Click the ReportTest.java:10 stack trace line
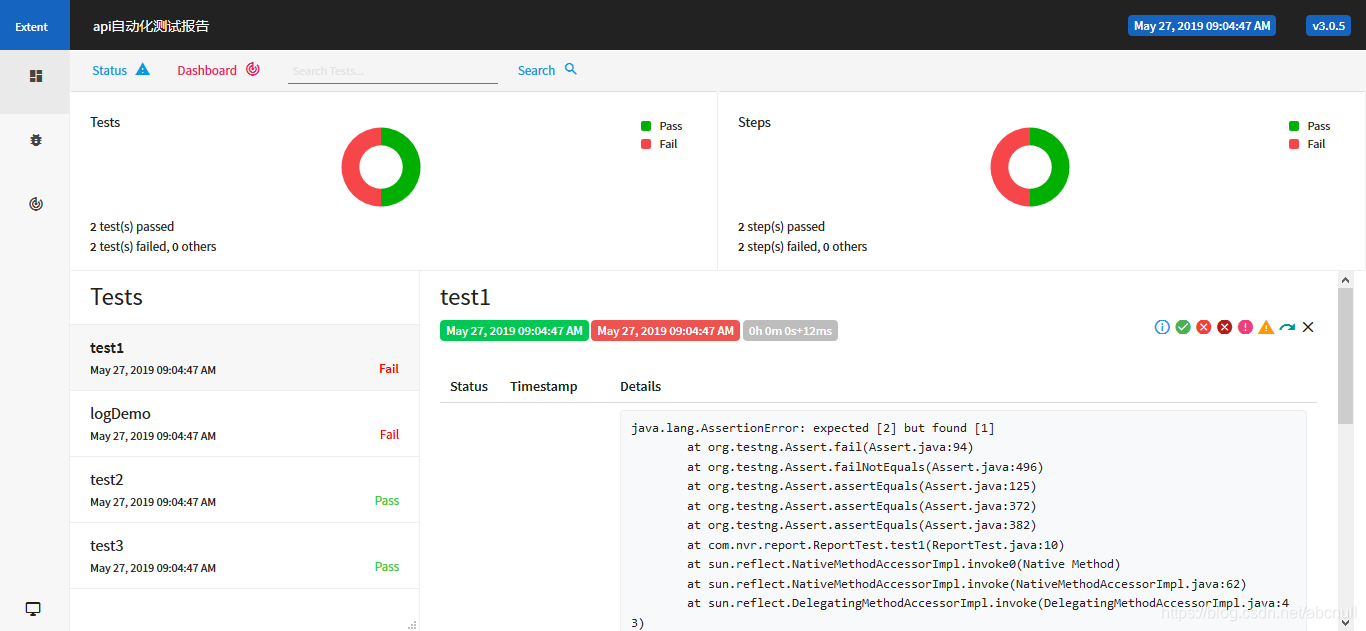1366x631 pixels. [876, 545]
